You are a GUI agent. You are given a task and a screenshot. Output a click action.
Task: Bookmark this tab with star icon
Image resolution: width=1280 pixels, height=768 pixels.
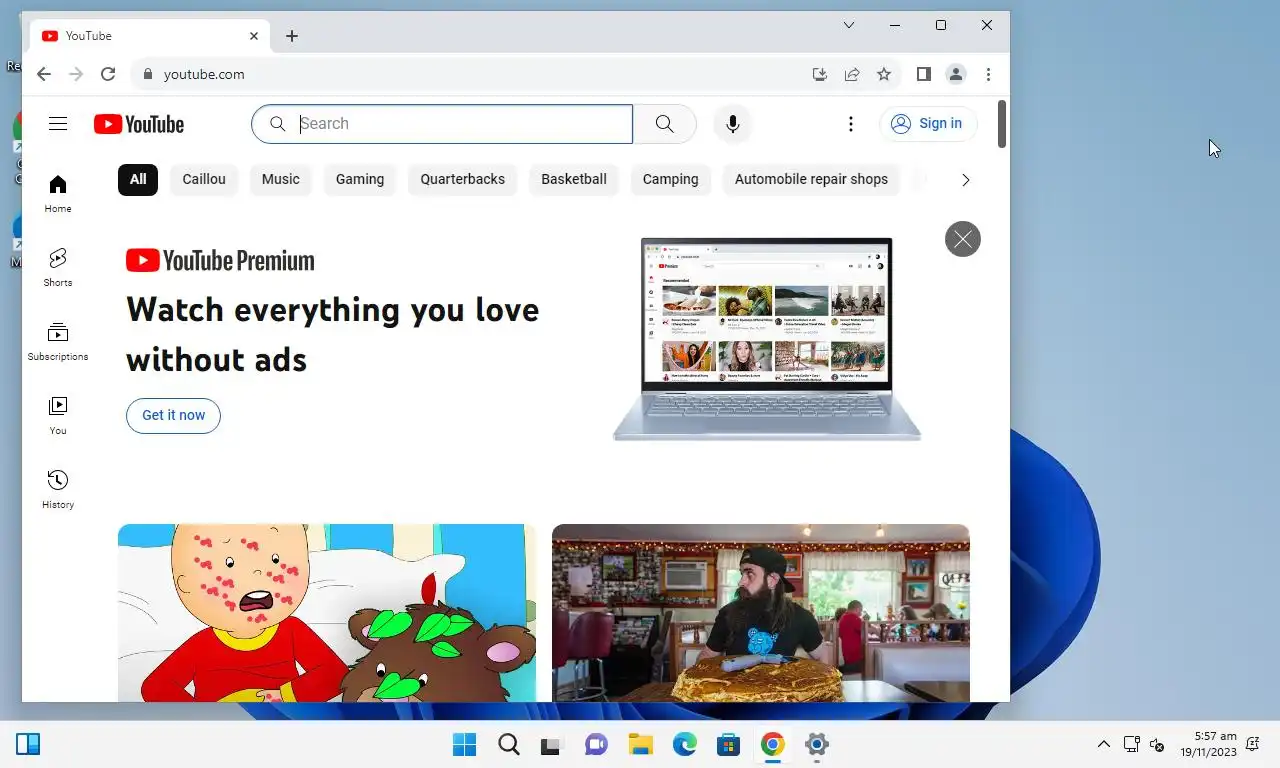(x=884, y=74)
